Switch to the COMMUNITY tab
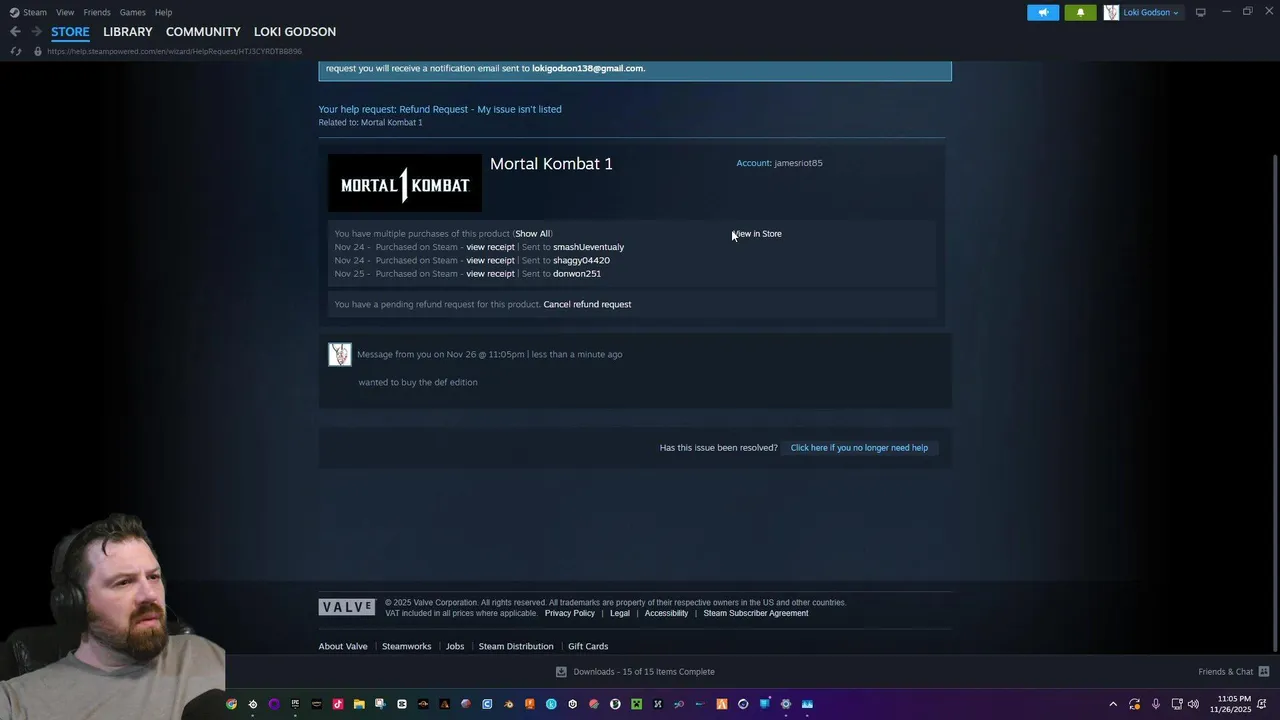 pos(203,31)
